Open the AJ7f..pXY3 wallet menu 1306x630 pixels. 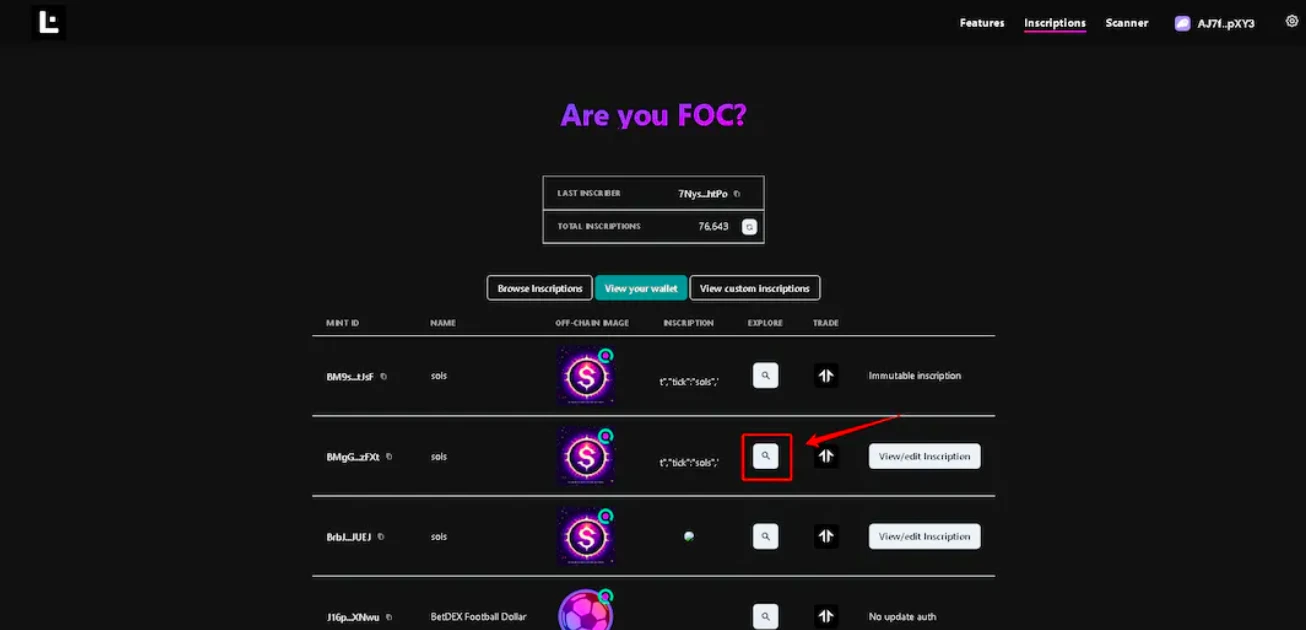1216,23
